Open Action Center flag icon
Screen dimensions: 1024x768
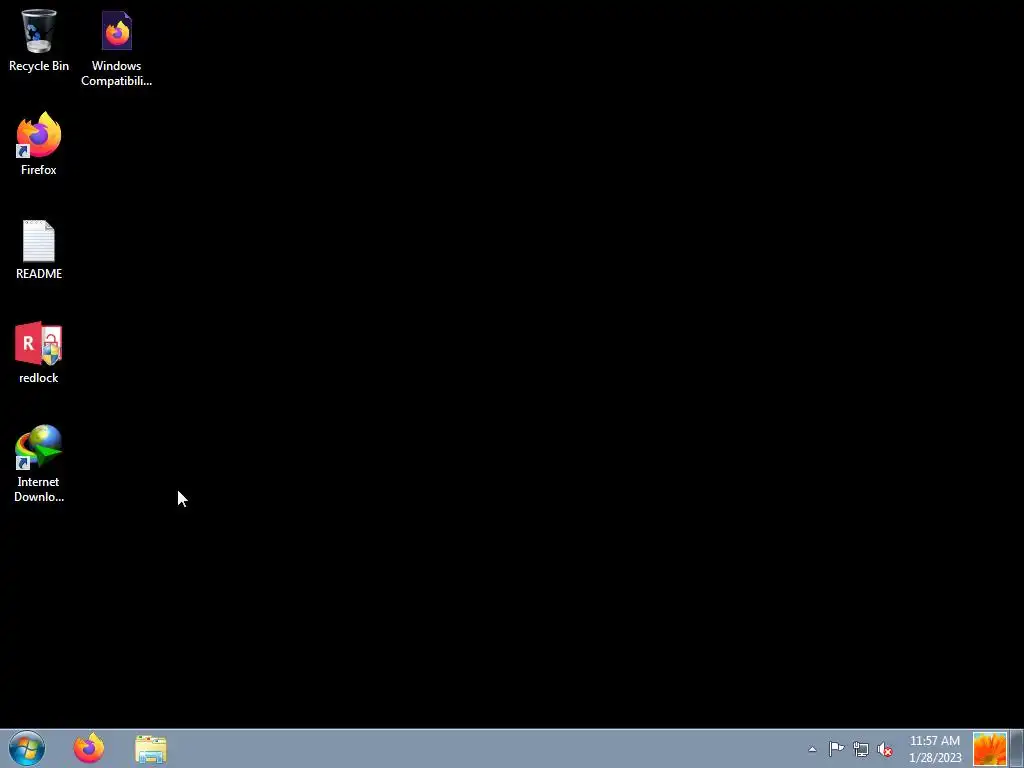click(836, 749)
